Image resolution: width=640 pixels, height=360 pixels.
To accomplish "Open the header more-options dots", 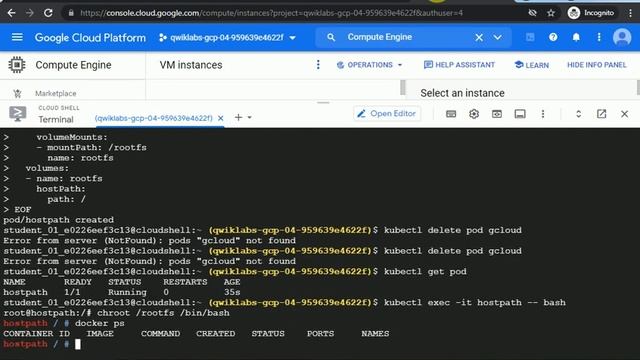I will point(599,38).
